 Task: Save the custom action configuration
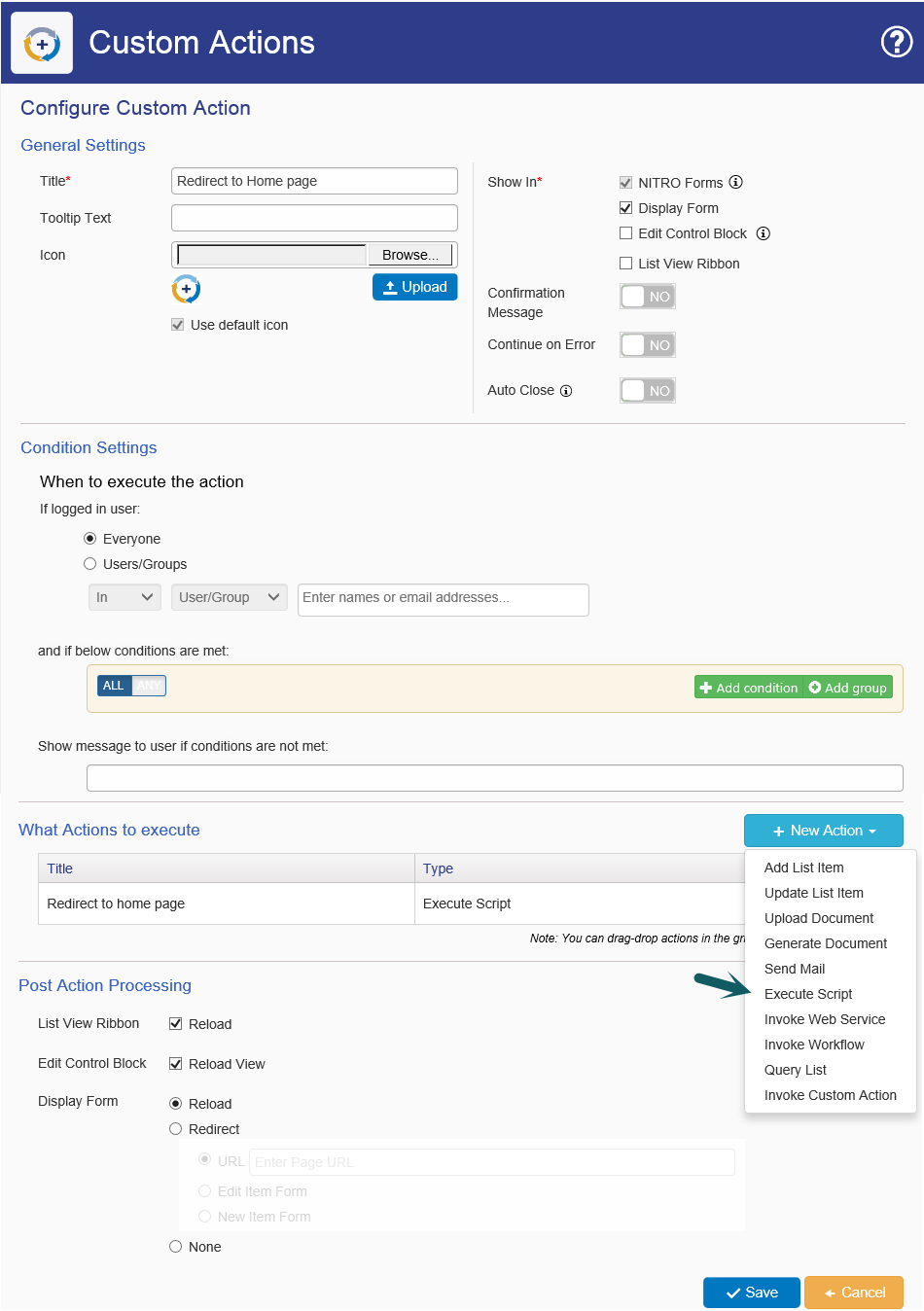coord(751,1292)
